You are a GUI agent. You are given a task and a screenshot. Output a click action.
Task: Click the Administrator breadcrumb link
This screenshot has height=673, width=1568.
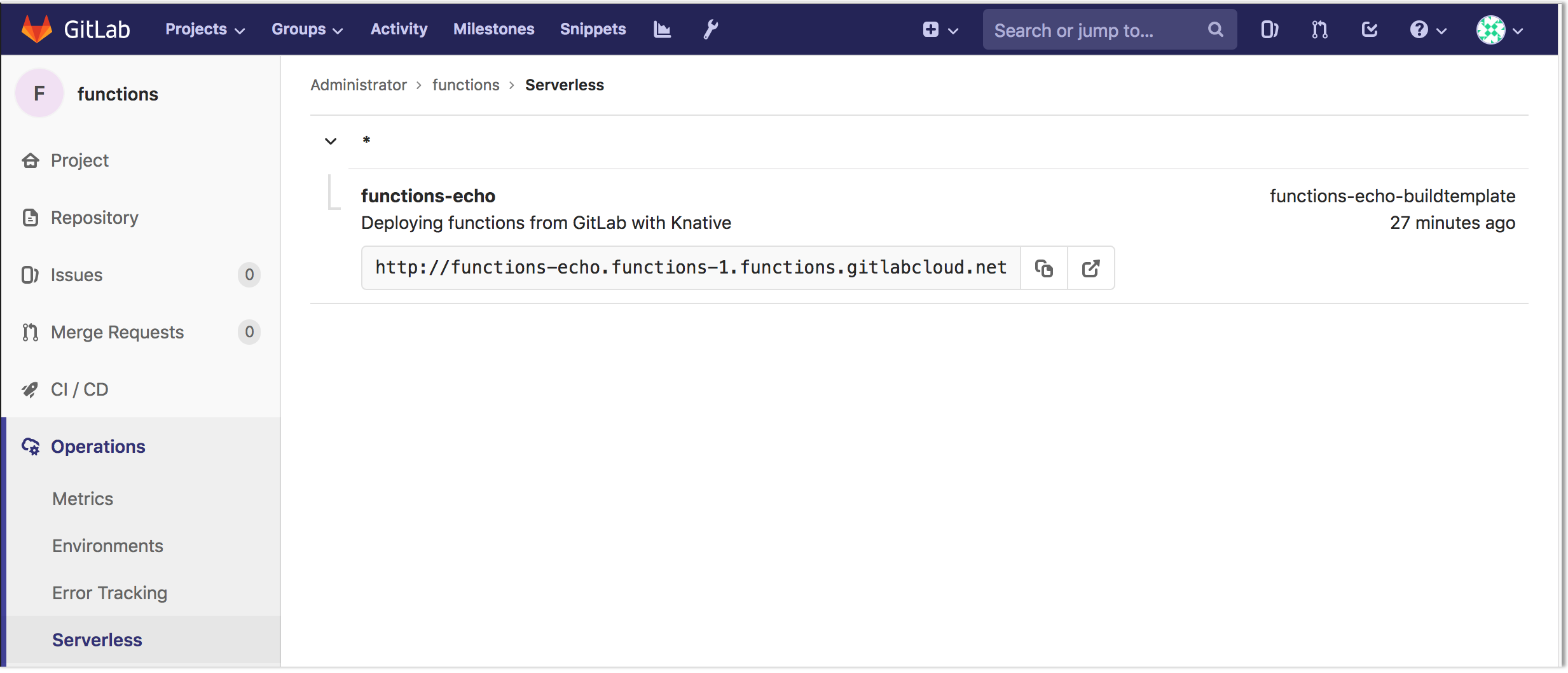(358, 85)
